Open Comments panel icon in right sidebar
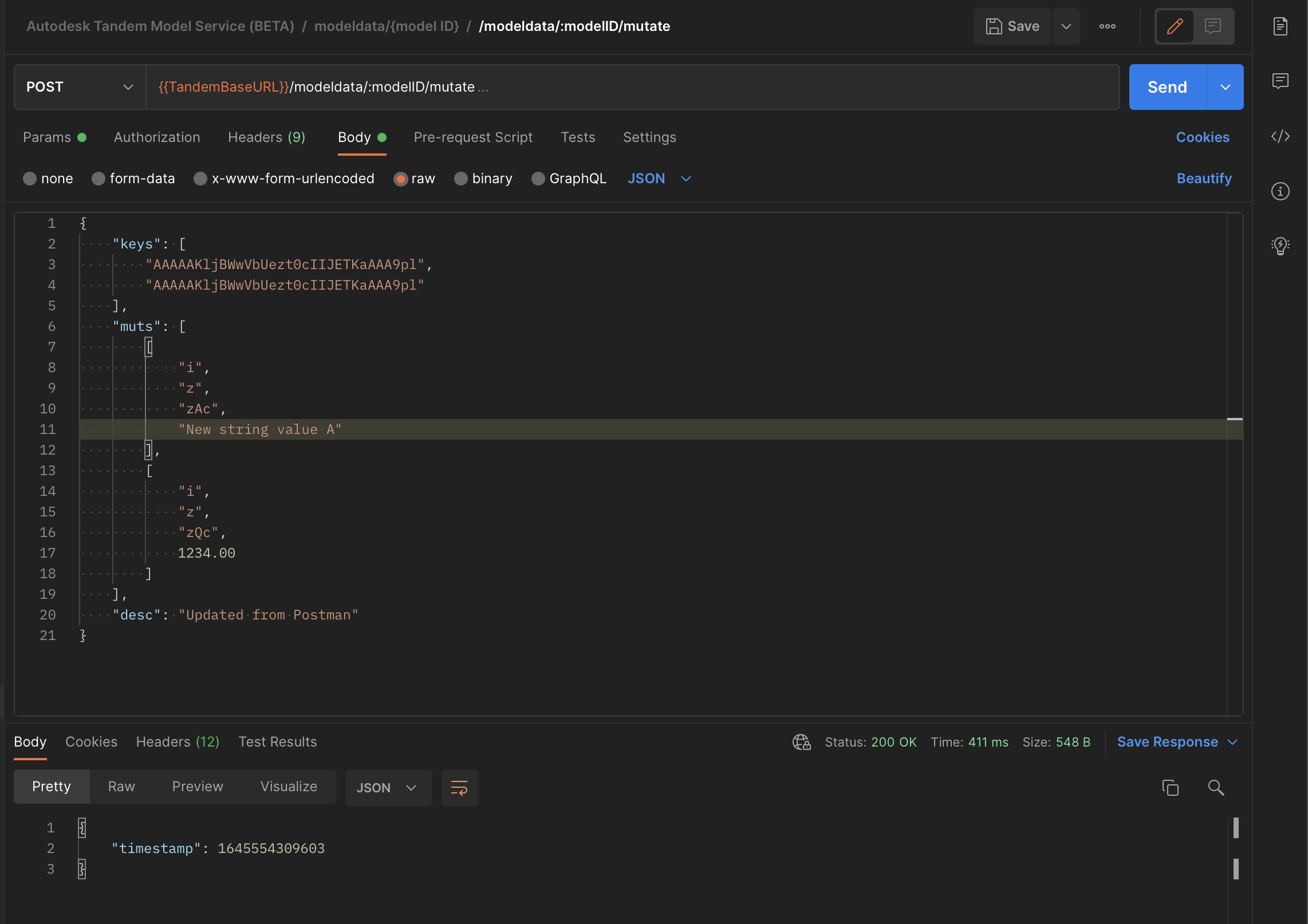This screenshot has width=1308, height=924. click(x=1280, y=81)
